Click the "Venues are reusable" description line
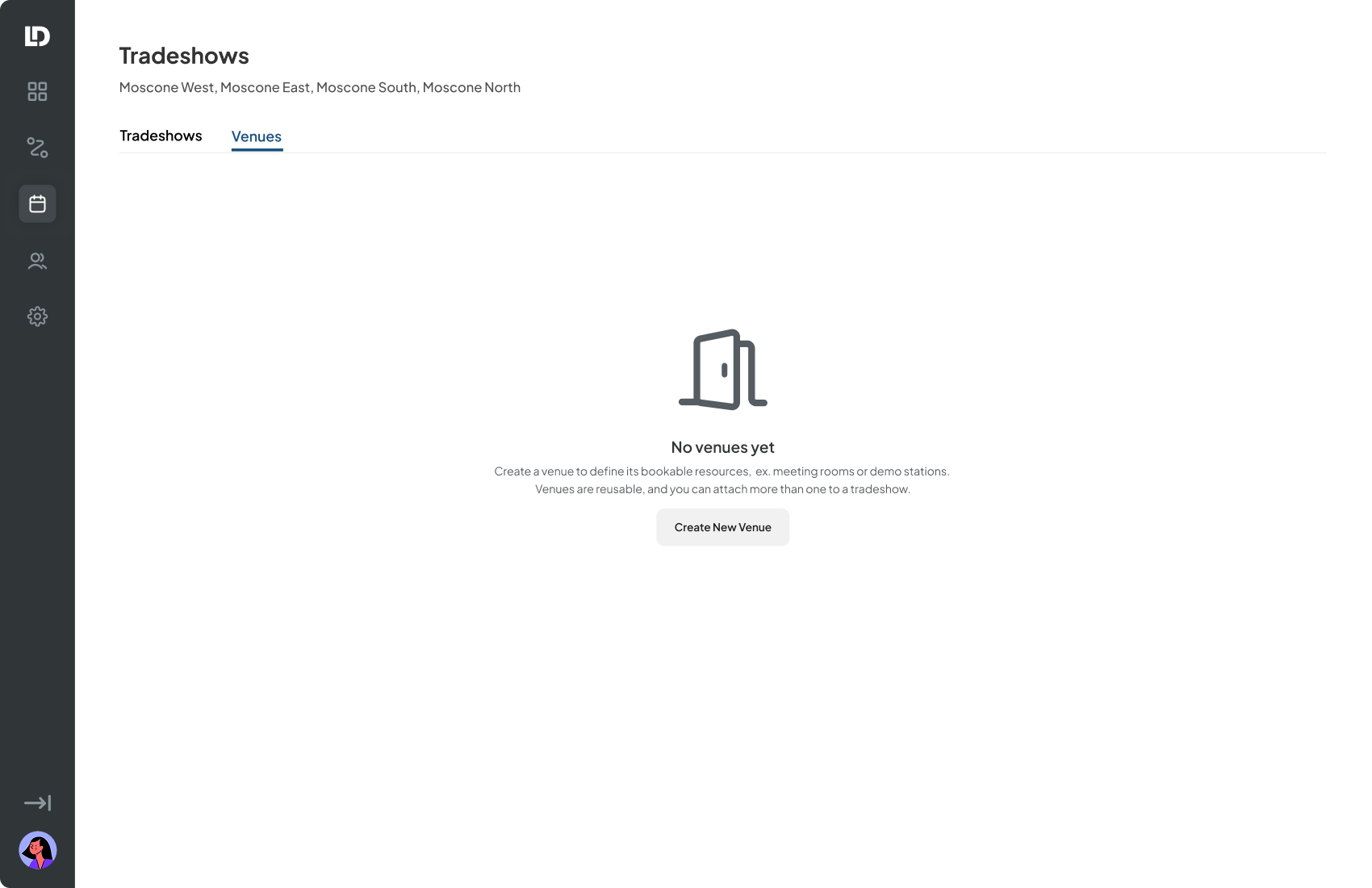The width and height of the screenshot is (1372, 888). [722, 489]
